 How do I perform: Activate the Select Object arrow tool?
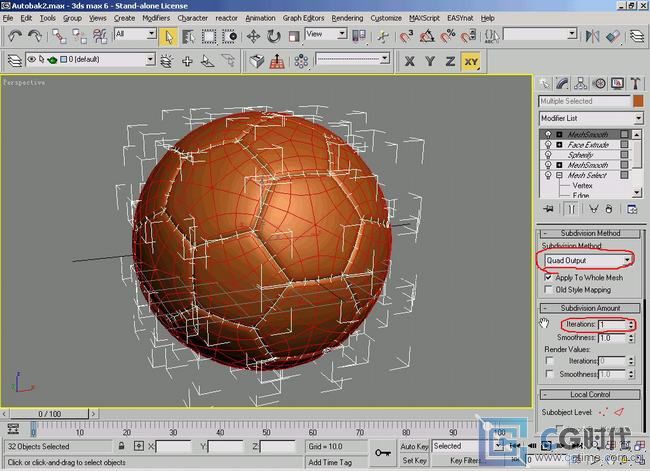point(168,37)
